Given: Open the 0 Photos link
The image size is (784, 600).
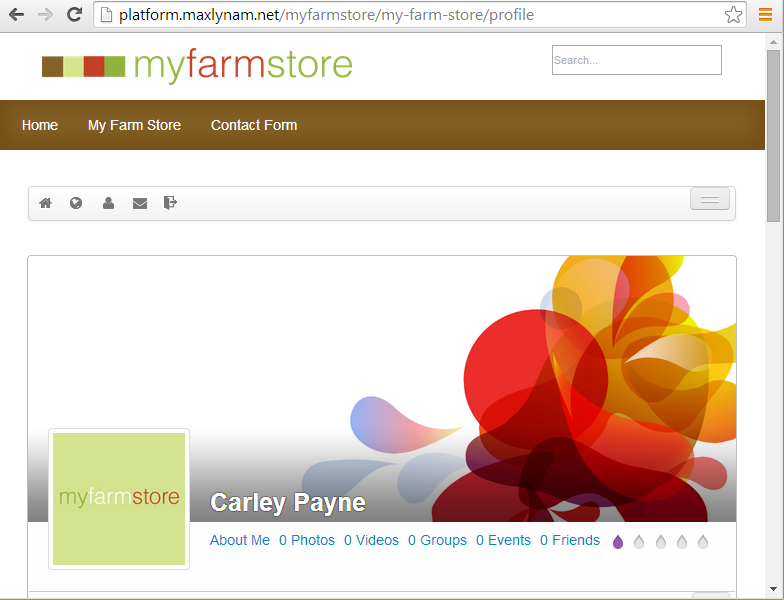Looking at the screenshot, I should [x=307, y=540].
